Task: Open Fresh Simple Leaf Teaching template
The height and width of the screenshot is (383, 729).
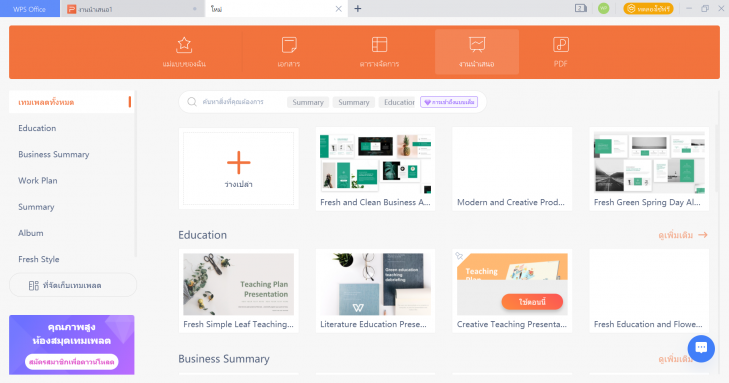Action: pyautogui.click(x=239, y=291)
